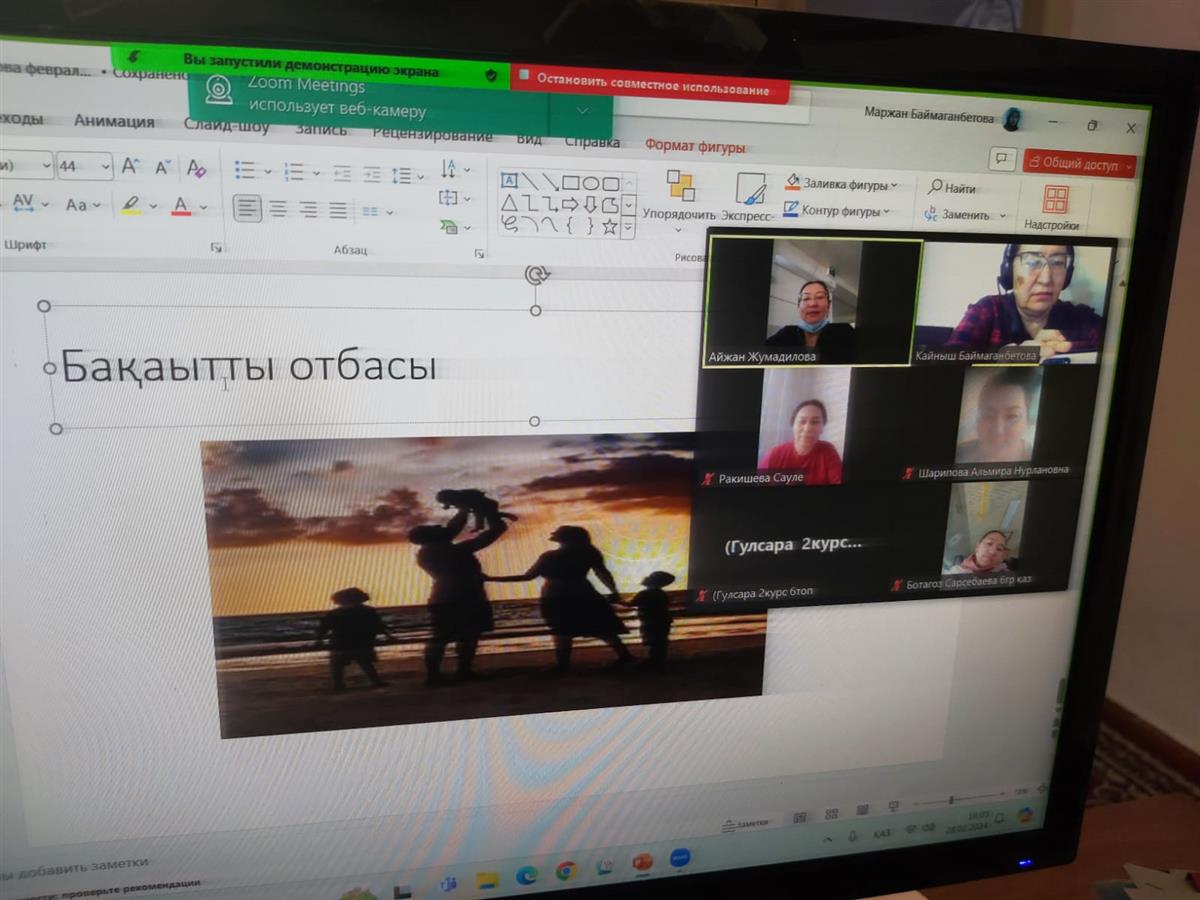Screen dimensions: 1200x900
Task: Click the clear formatting icon
Action: [x=196, y=168]
